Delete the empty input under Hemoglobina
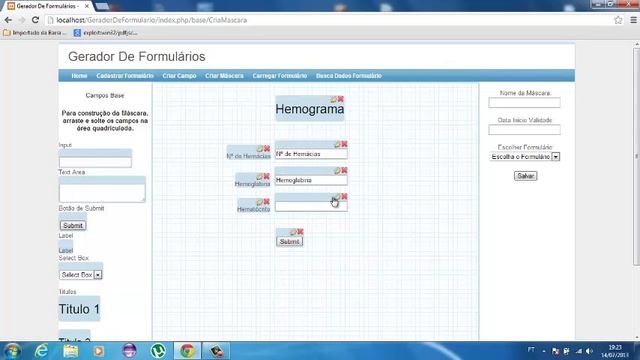 [x=344, y=196]
